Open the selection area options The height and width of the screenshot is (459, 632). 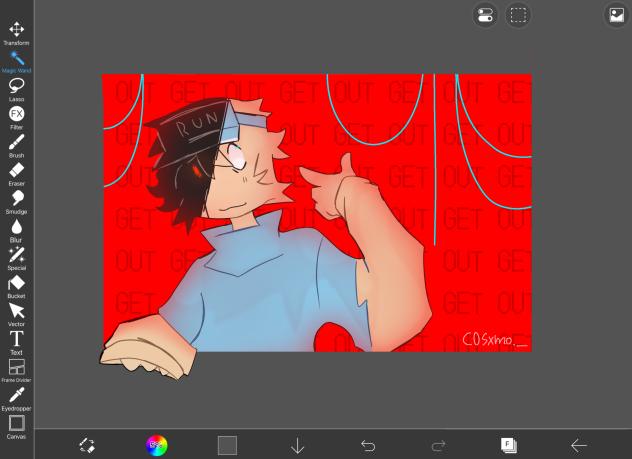click(518, 16)
